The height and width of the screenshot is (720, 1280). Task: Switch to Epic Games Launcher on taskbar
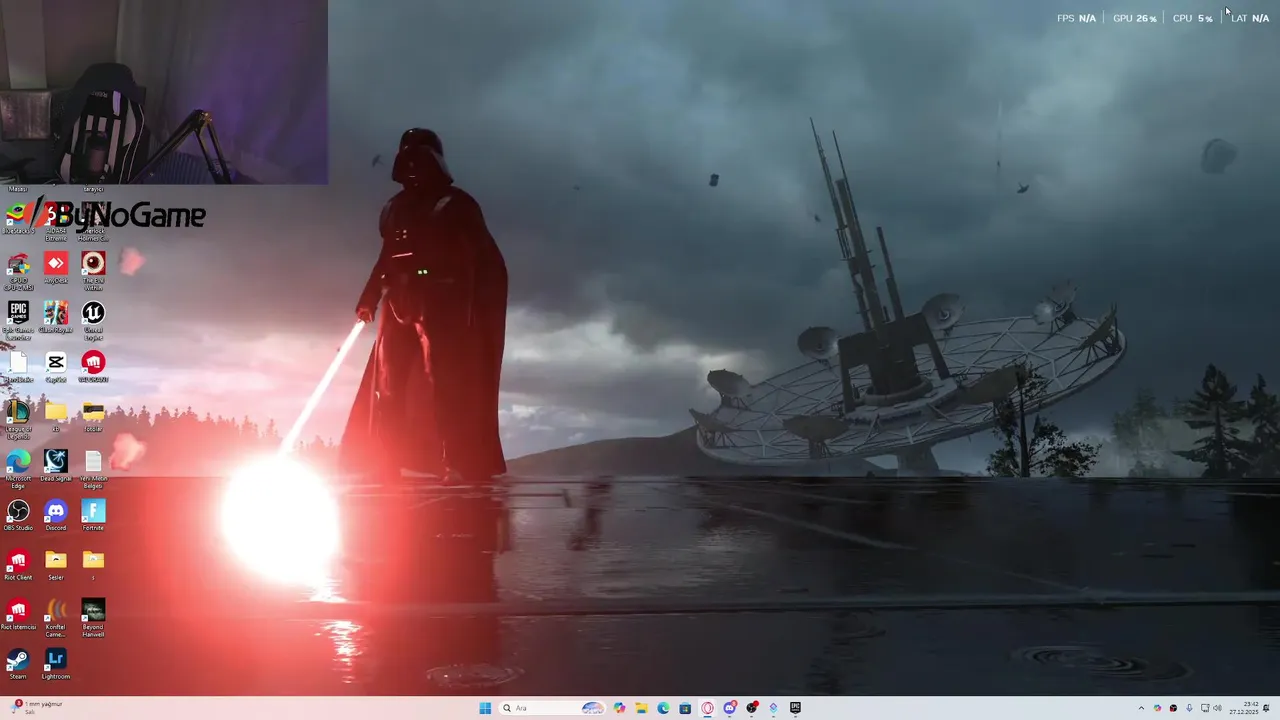point(795,708)
